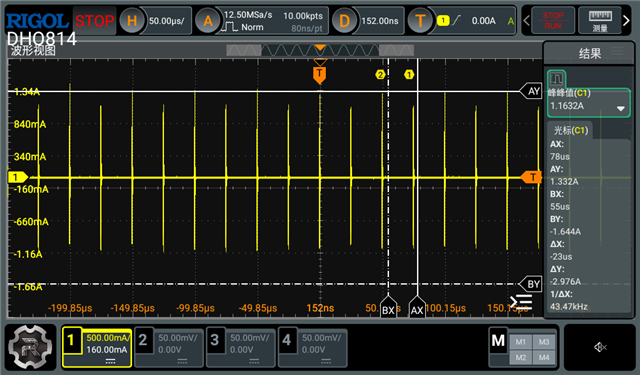This screenshot has width=640, height=375.
Task: Tap the rising edge trigger slope icon
Action: [x=456, y=20]
